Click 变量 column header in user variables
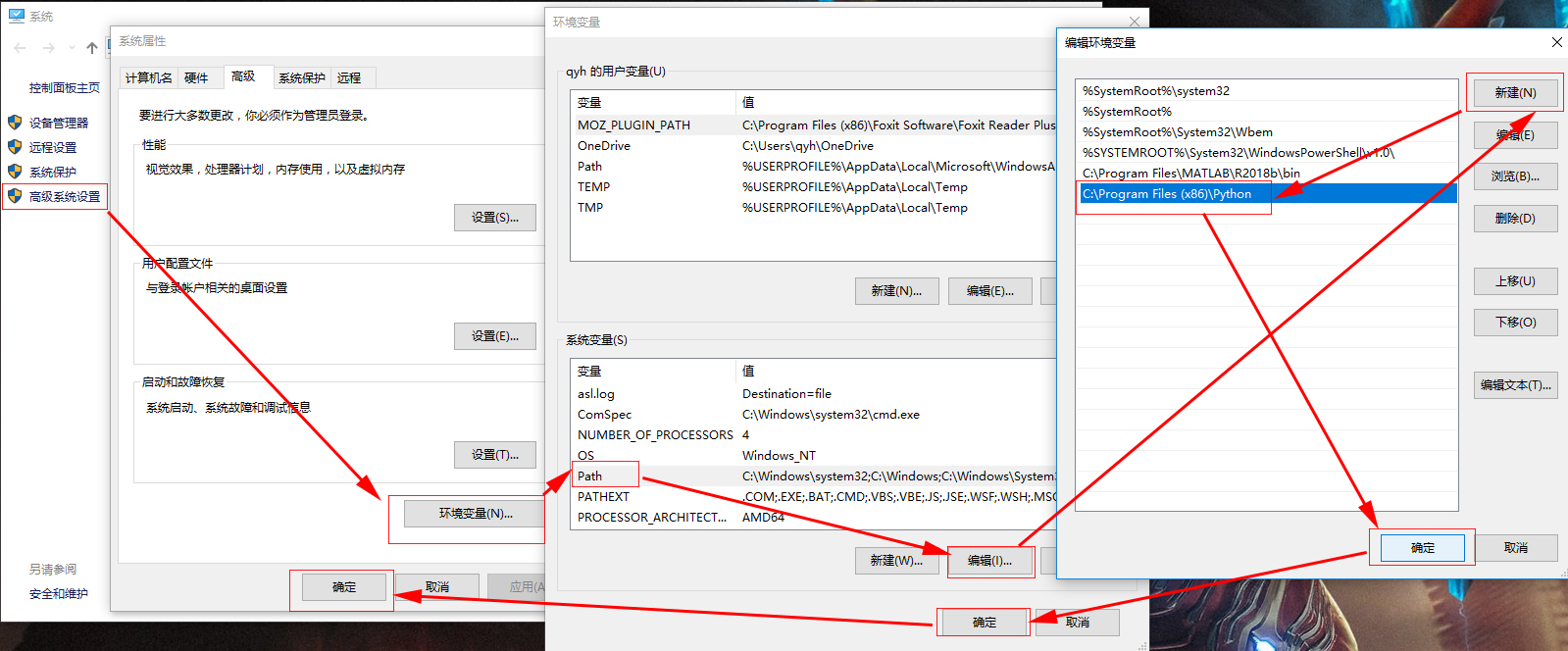Screen dimensions: 1568x651 pos(653,102)
